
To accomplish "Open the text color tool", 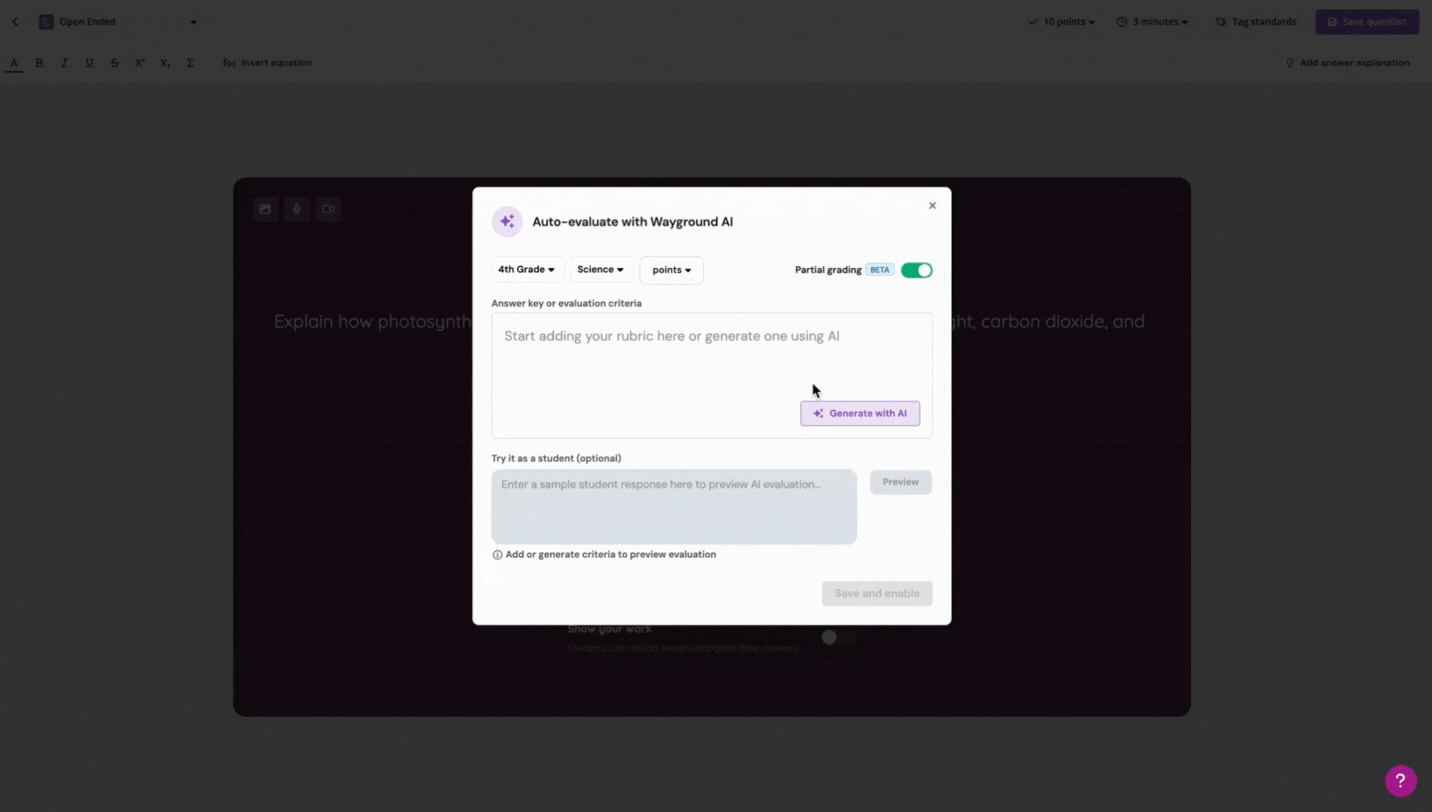I will 14,63.
